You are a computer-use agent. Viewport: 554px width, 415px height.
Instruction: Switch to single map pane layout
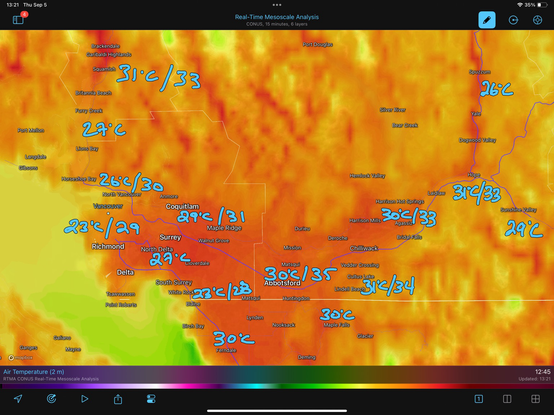click(x=478, y=399)
